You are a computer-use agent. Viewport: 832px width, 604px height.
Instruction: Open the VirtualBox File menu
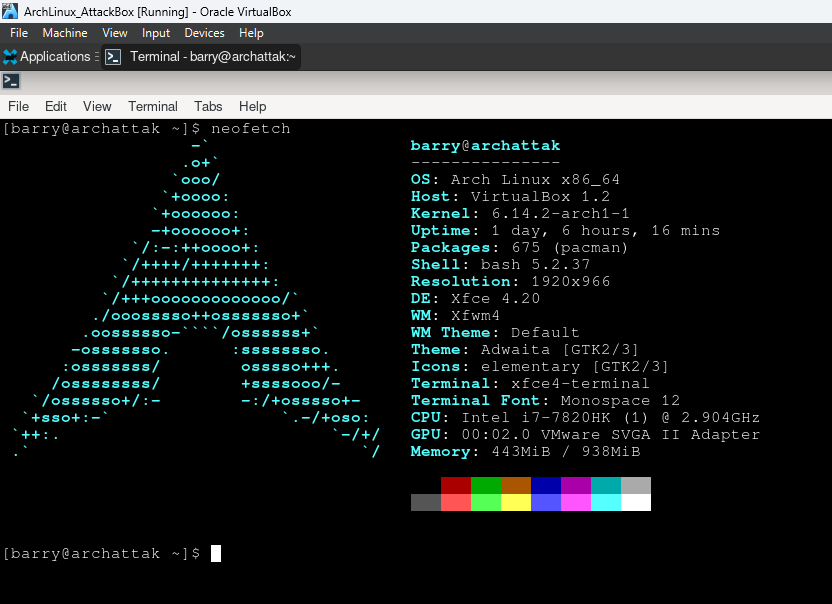point(19,33)
